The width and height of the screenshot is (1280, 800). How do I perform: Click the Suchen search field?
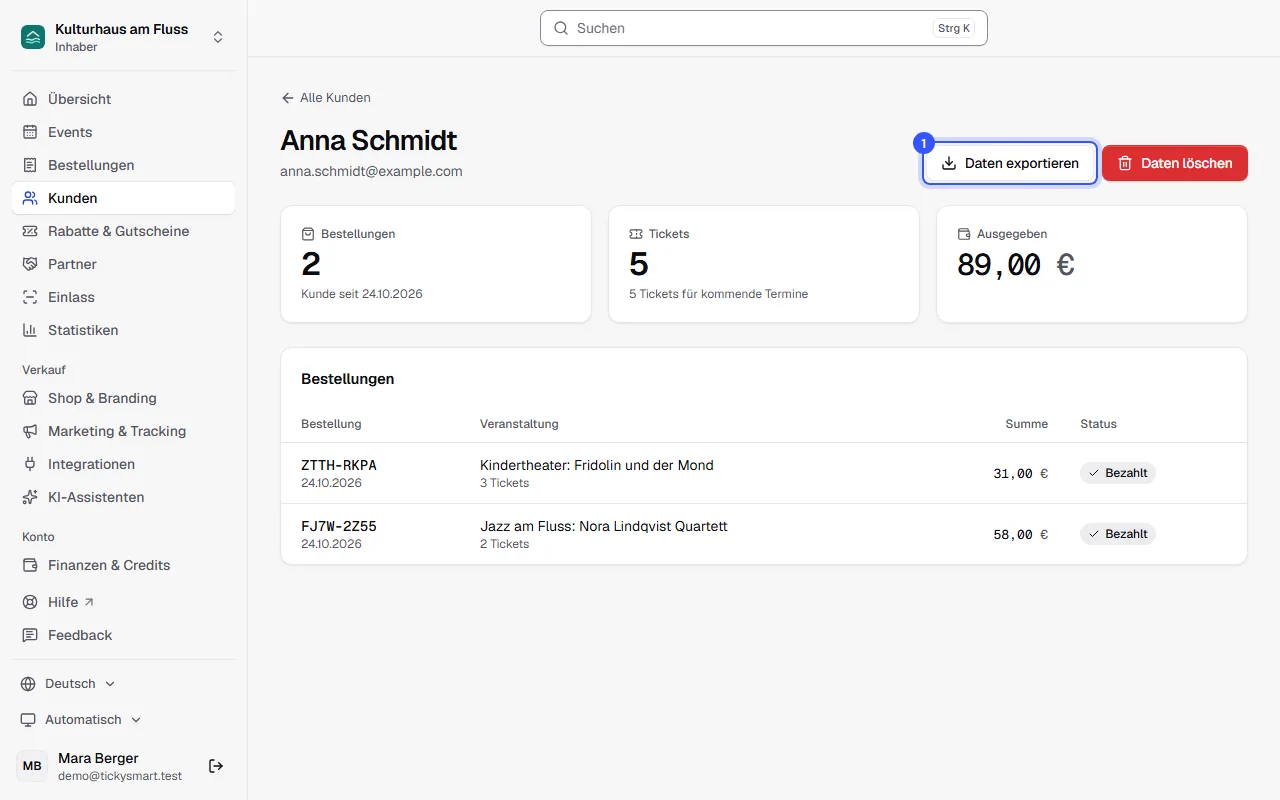tap(764, 28)
